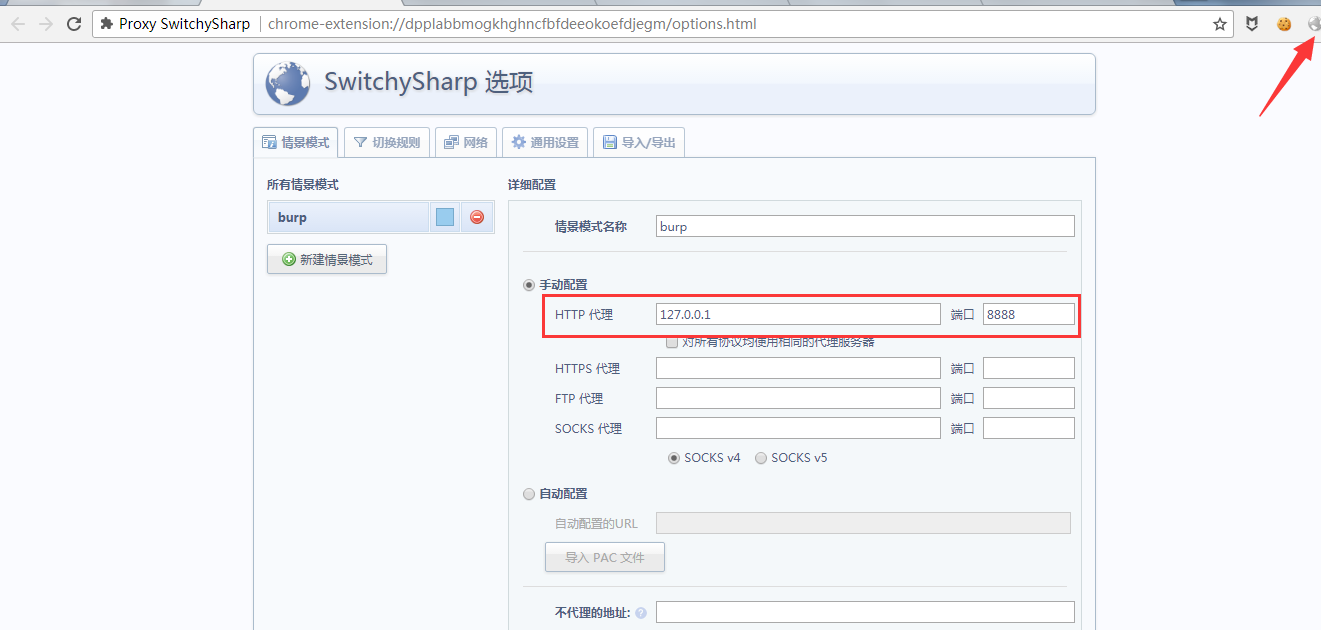This screenshot has width=1321, height=630.
Task: Open the burp profile color square
Action: click(445, 217)
